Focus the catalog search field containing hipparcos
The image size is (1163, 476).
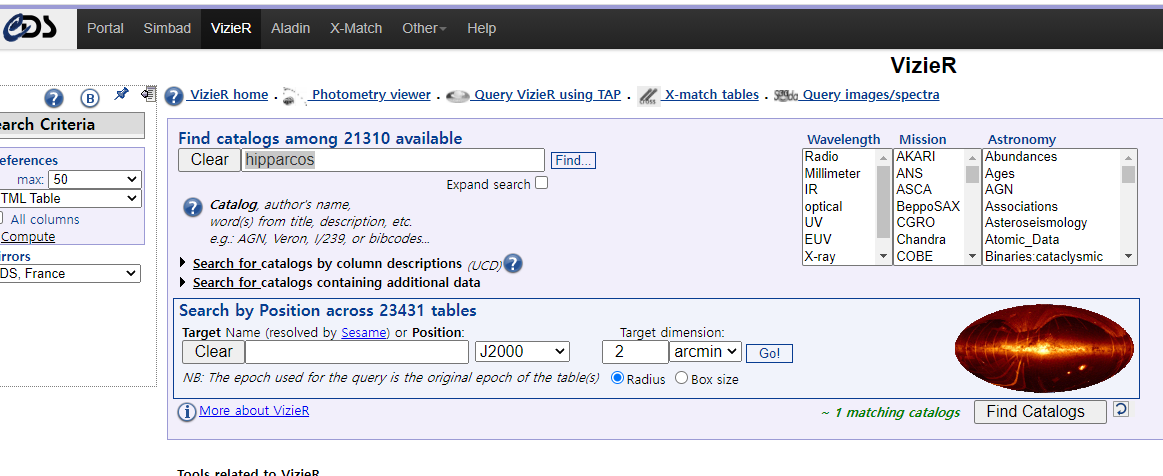click(393, 160)
